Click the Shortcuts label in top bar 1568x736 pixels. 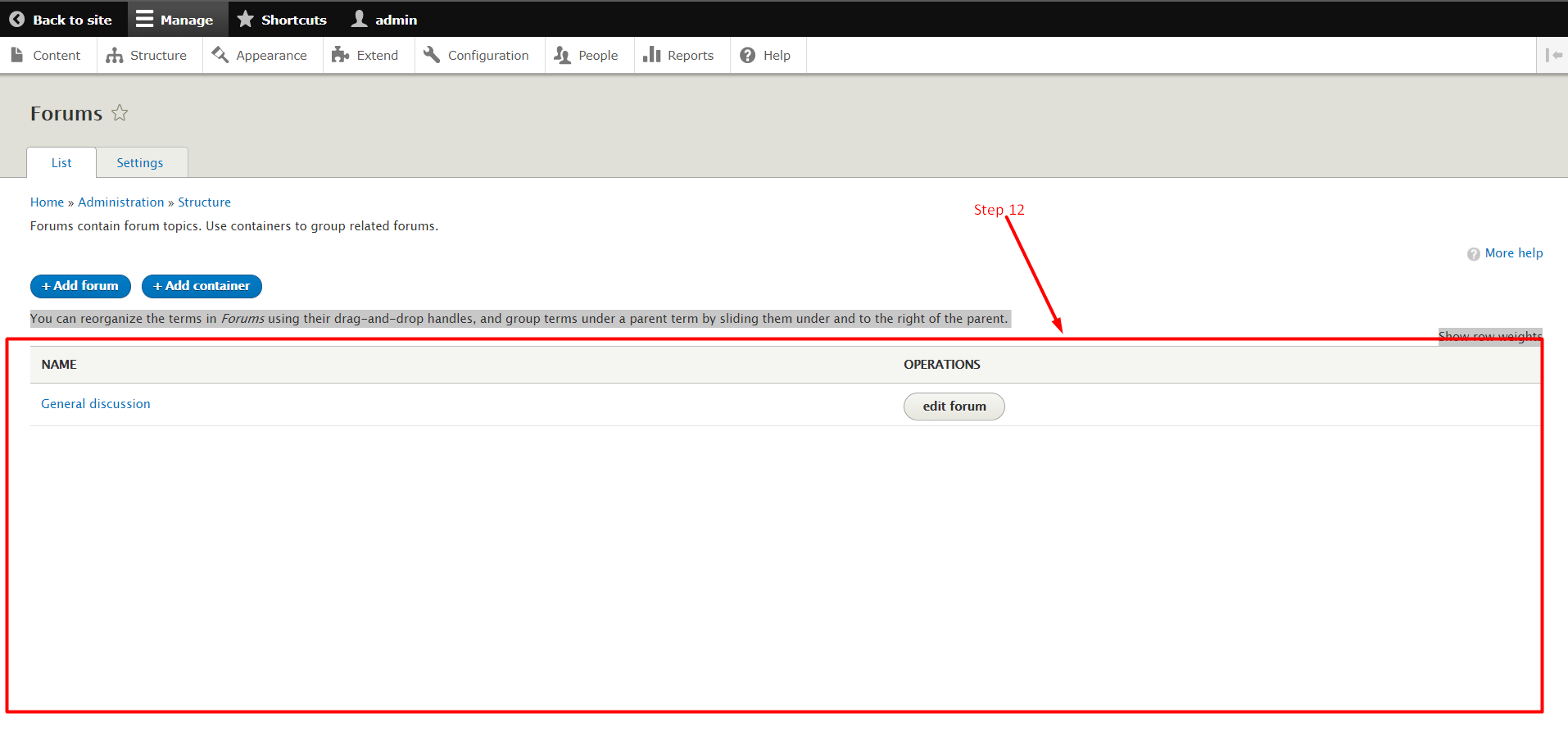[x=294, y=20]
